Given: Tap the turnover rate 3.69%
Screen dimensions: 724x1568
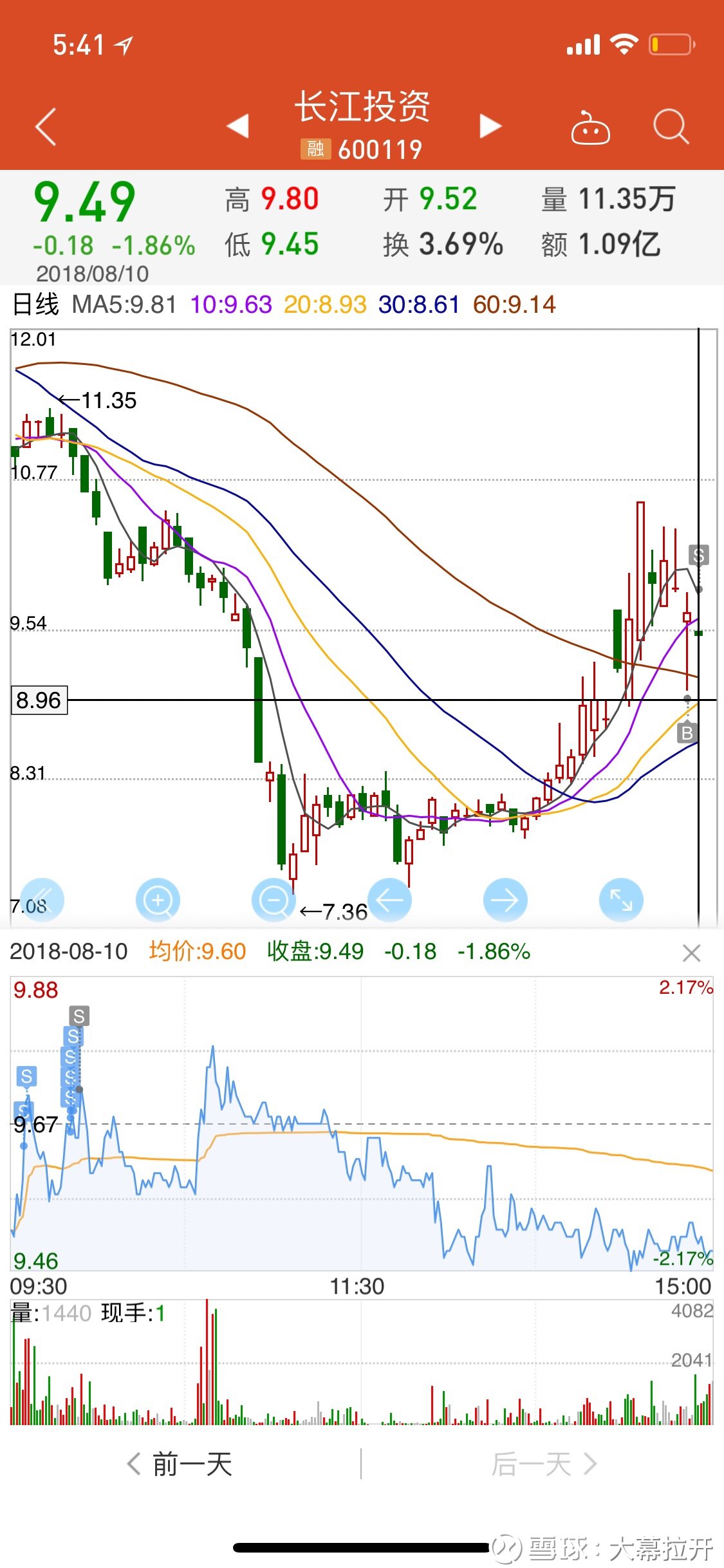Looking at the screenshot, I should click(461, 245).
